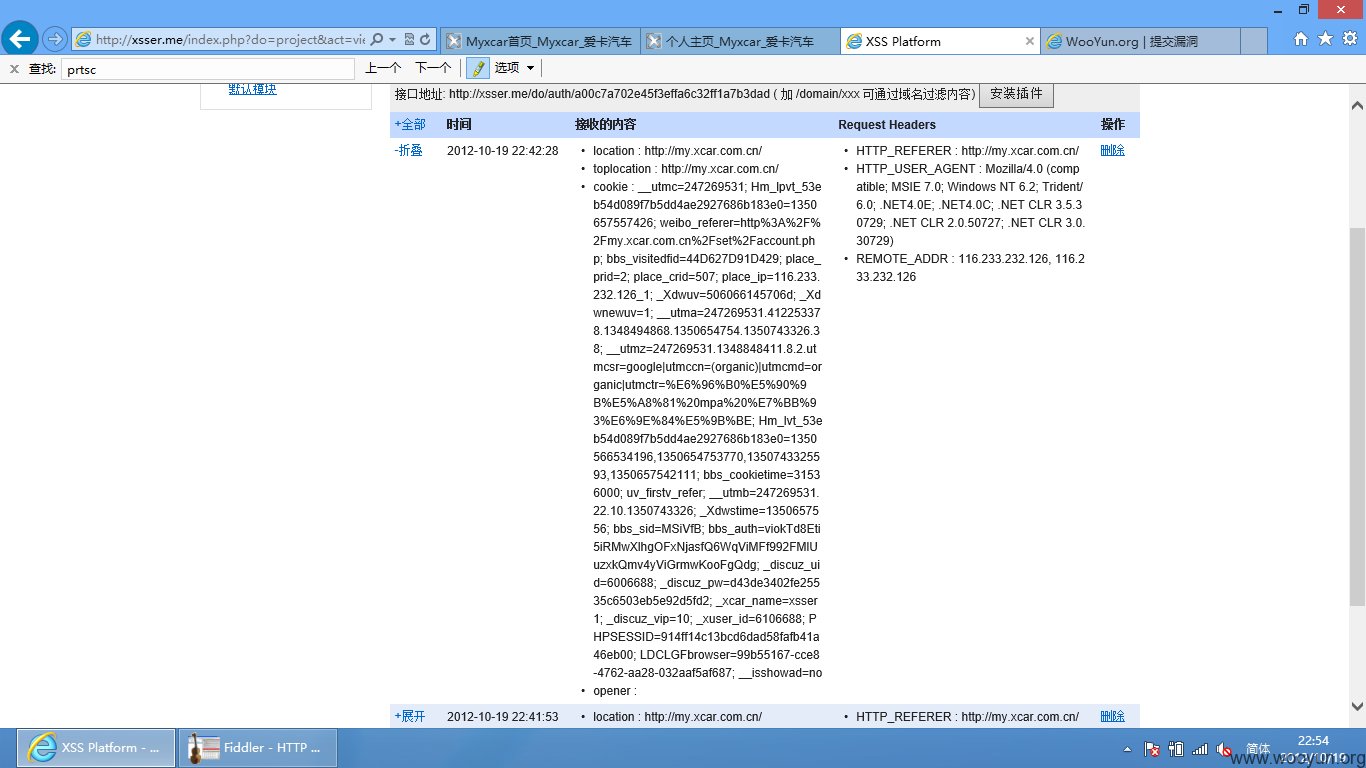
Task: Open the address bar autocomplete dropdown arrow
Action: pos(392,40)
